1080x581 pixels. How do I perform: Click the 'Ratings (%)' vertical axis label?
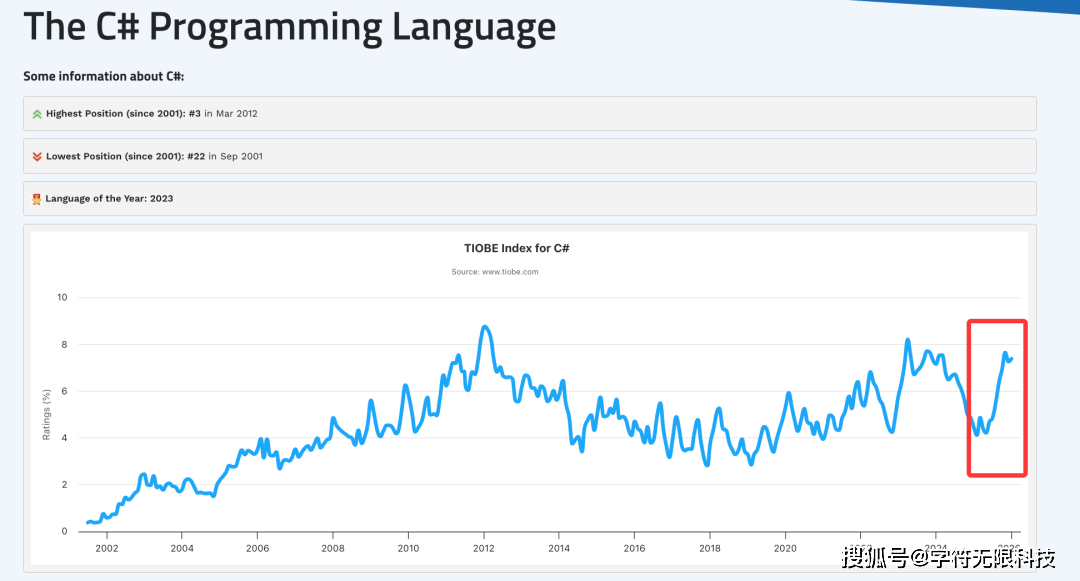click(x=46, y=413)
